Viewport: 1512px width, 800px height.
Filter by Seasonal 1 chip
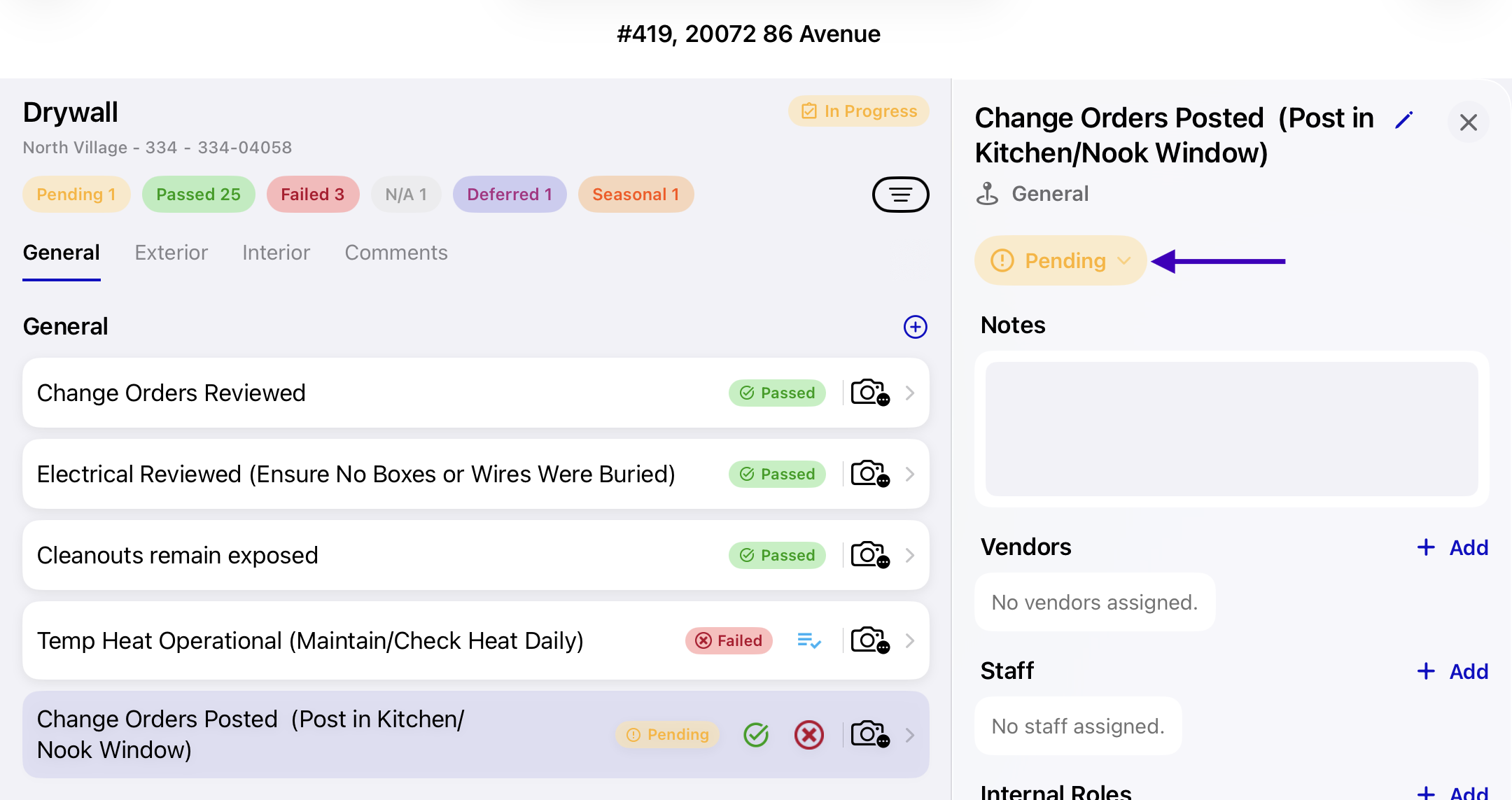pos(636,194)
